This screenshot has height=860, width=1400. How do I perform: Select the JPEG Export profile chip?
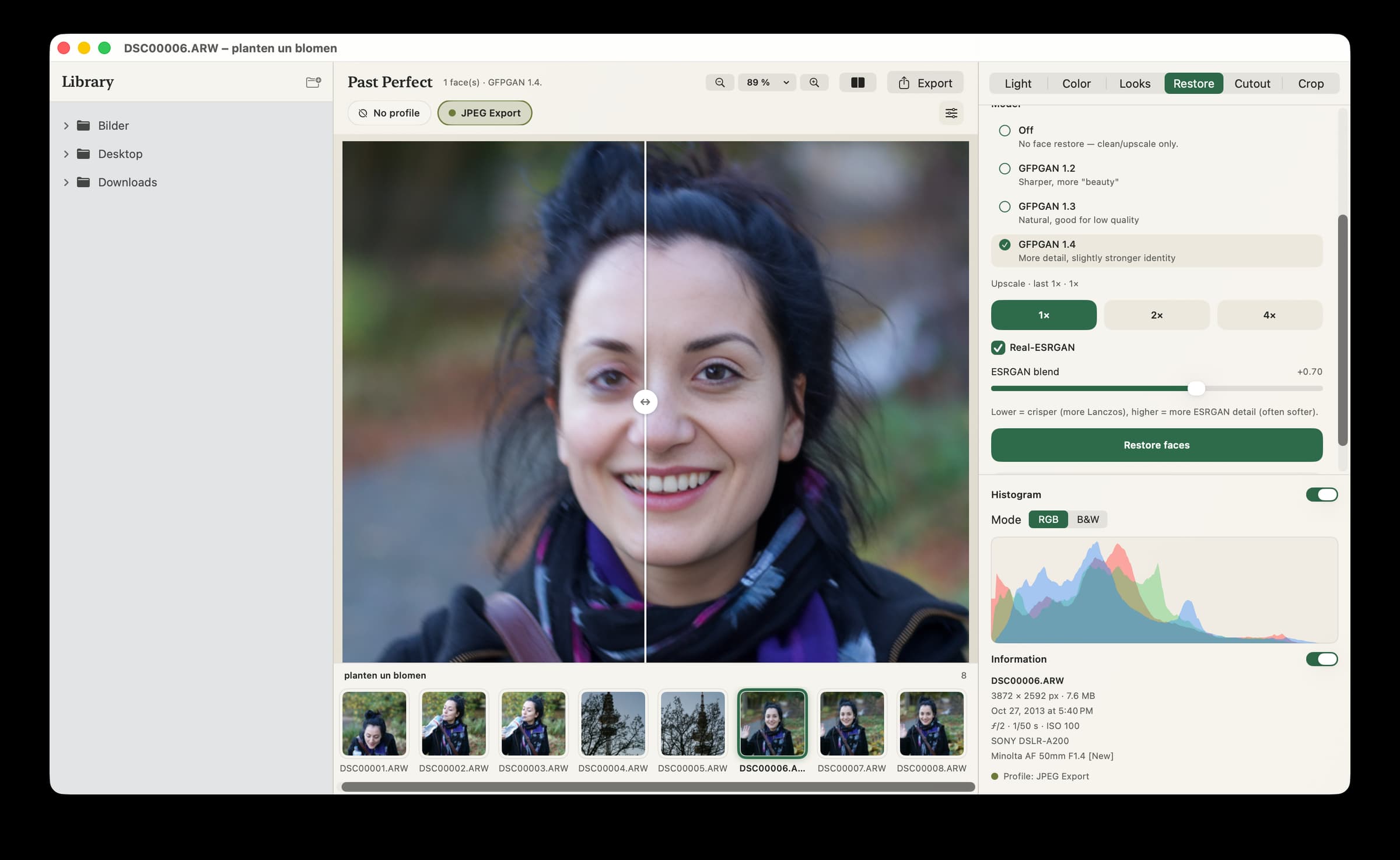485,113
